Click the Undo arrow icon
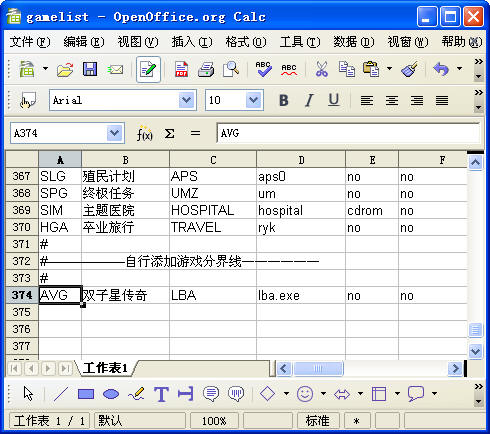The width and height of the screenshot is (490, 434). 441,69
